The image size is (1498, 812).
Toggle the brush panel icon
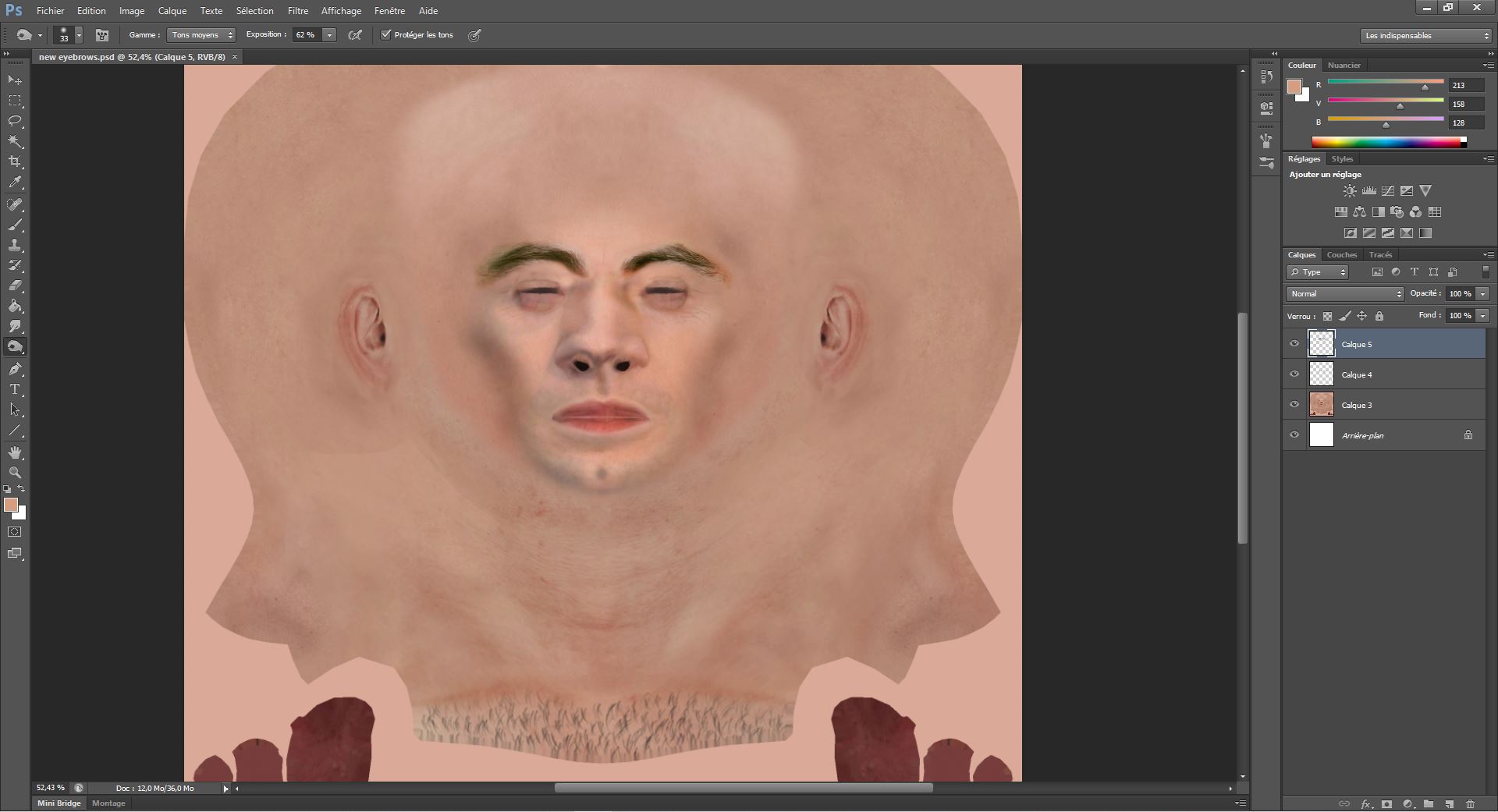[101, 35]
